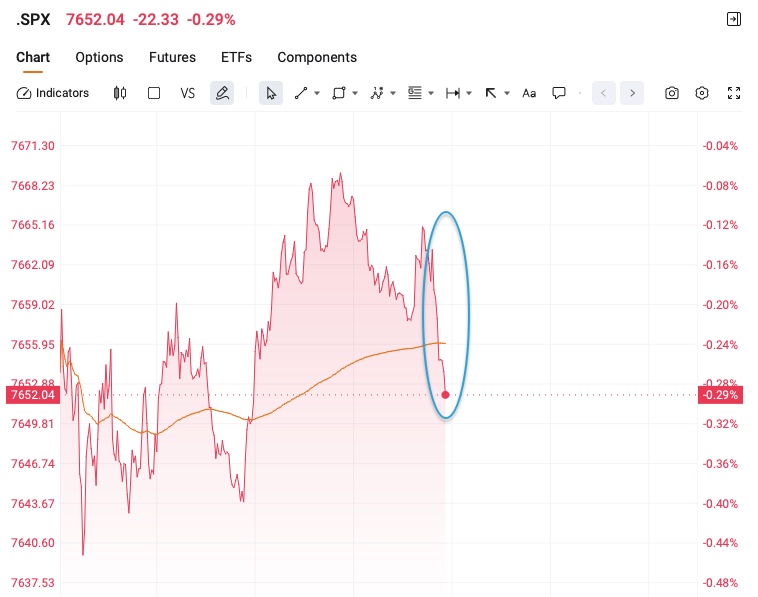Image resolution: width=758 pixels, height=597 pixels.
Task: Select the trend line drawing tool
Action: (x=301, y=93)
